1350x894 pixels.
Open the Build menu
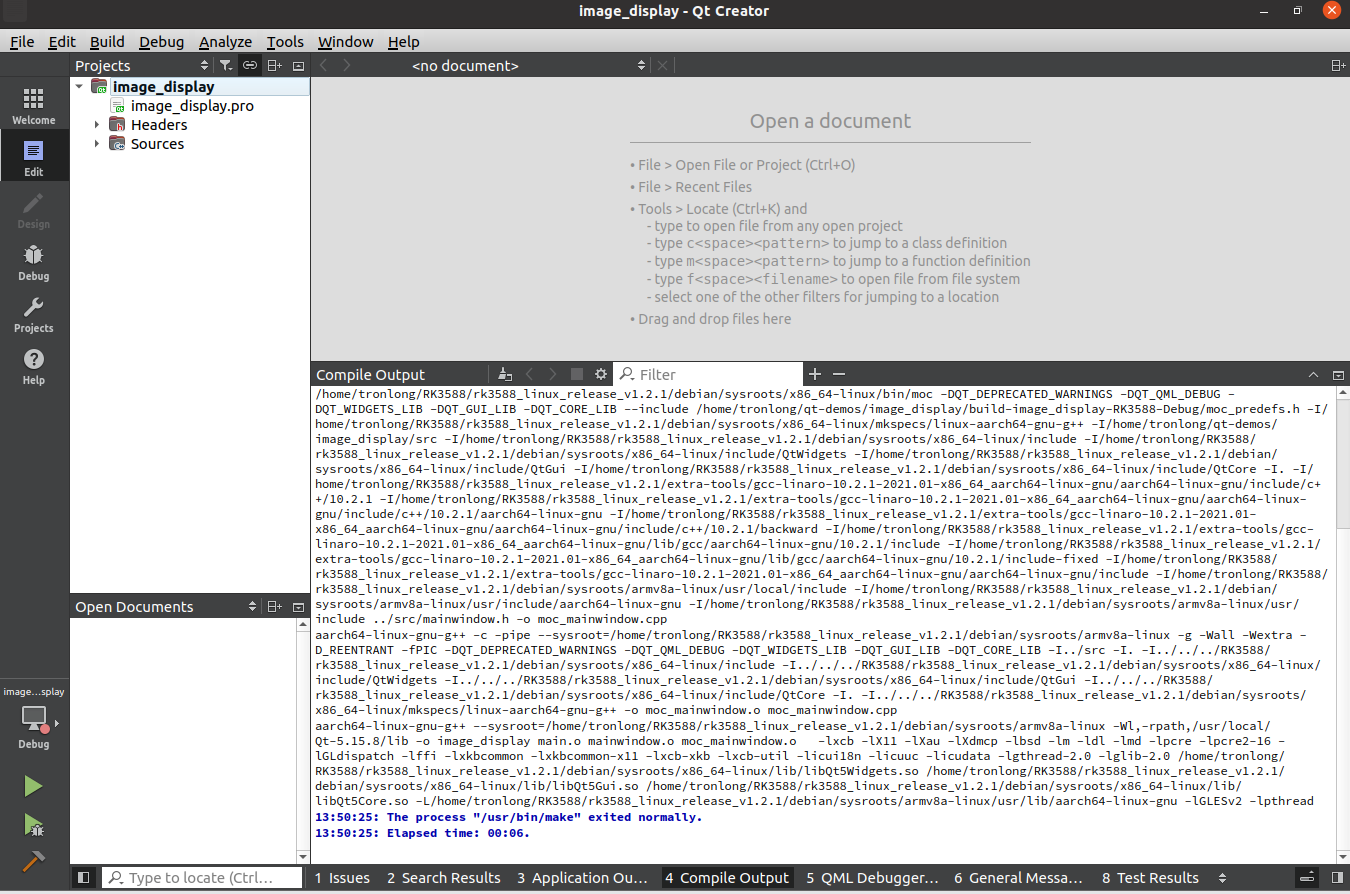[x=107, y=42]
